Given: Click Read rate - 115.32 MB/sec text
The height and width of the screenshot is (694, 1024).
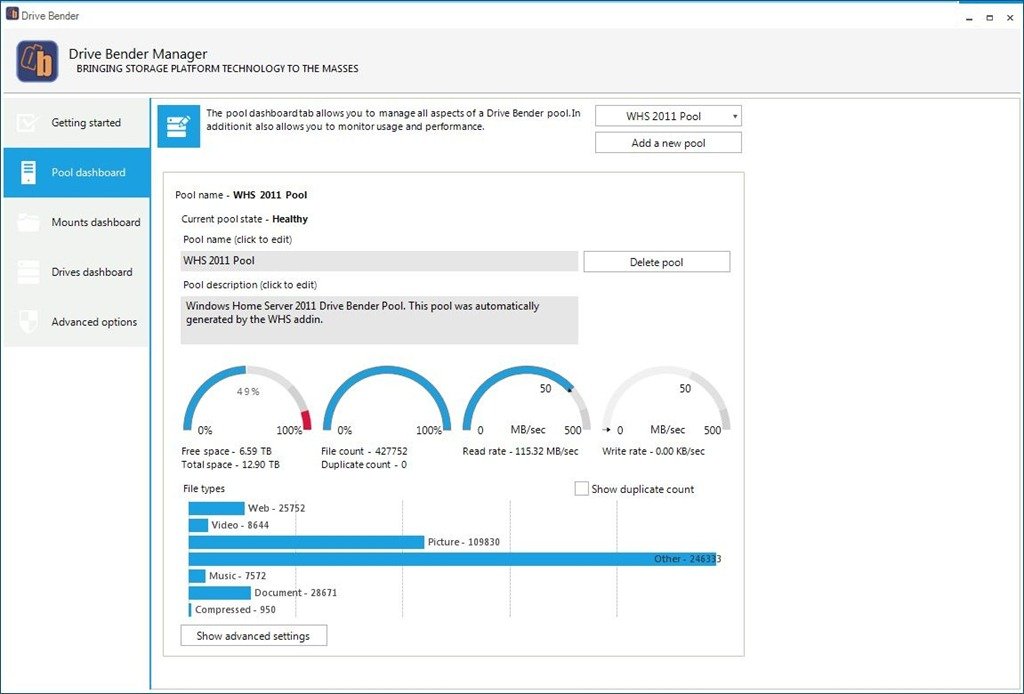Looking at the screenshot, I should pos(520,451).
